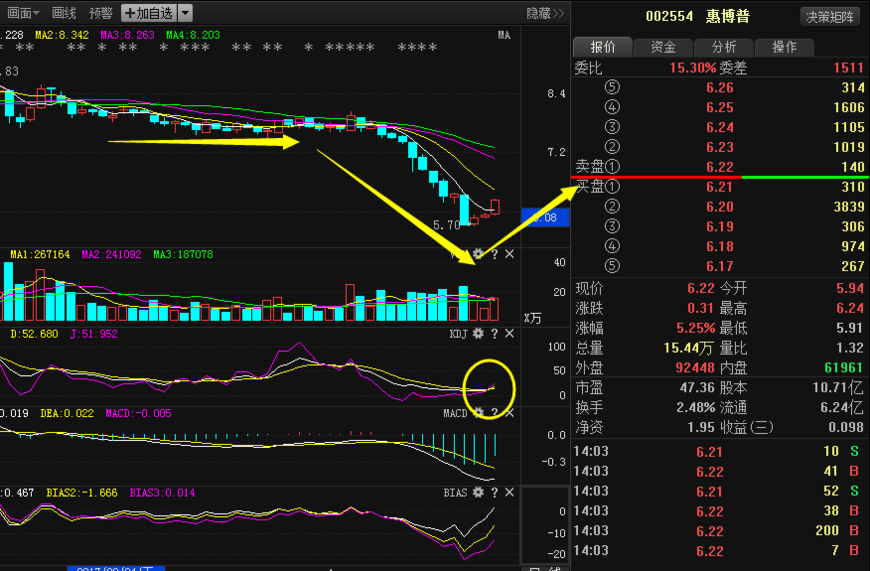Select the 画线 drawing tool

(x=64, y=13)
